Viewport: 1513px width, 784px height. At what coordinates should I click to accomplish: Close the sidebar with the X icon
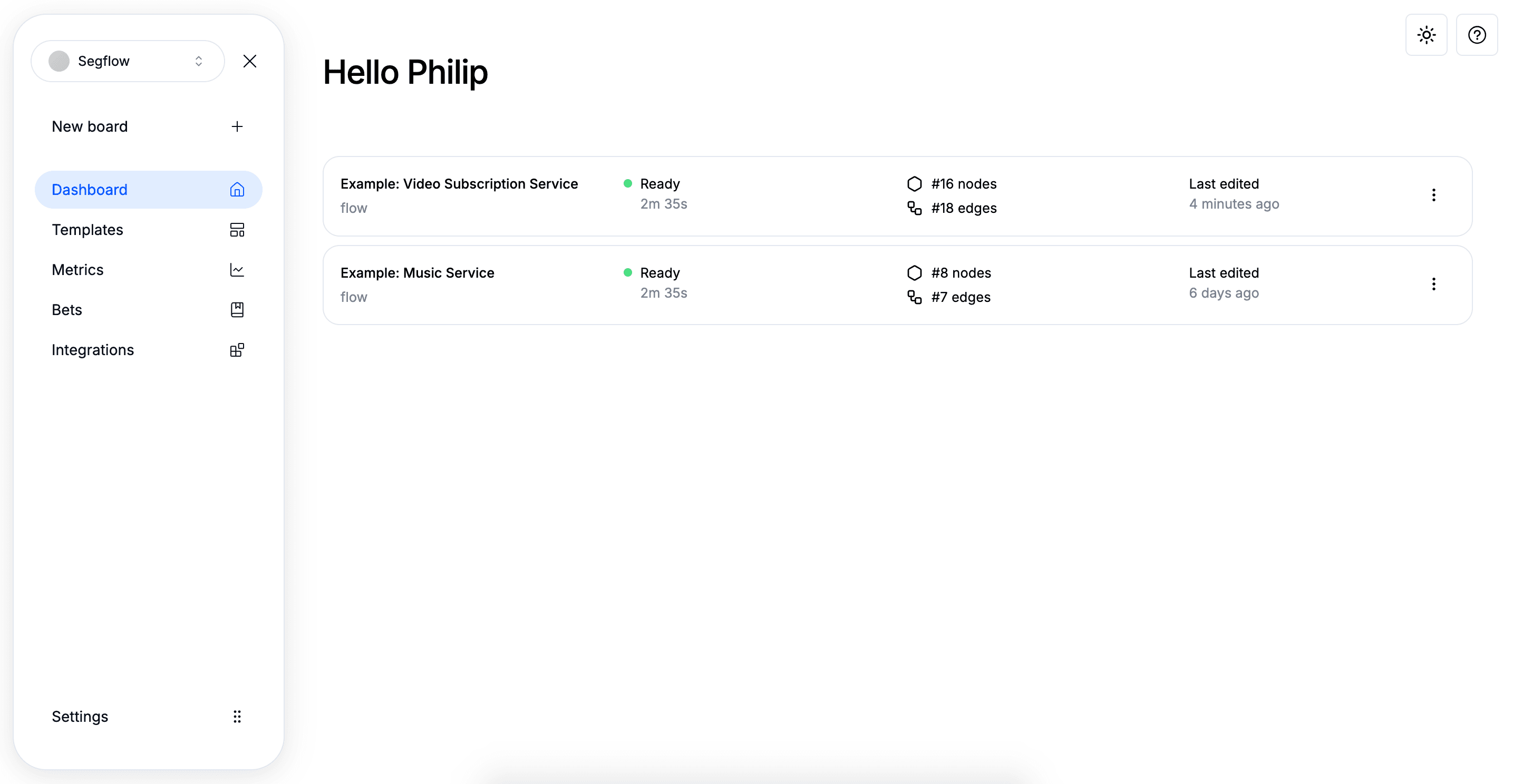[x=250, y=61]
